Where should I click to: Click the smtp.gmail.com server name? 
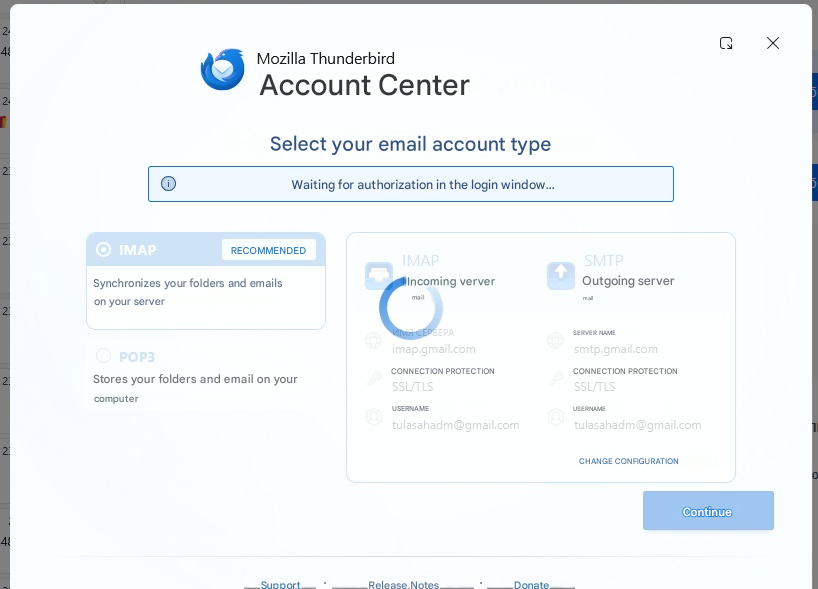click(616, 349)
